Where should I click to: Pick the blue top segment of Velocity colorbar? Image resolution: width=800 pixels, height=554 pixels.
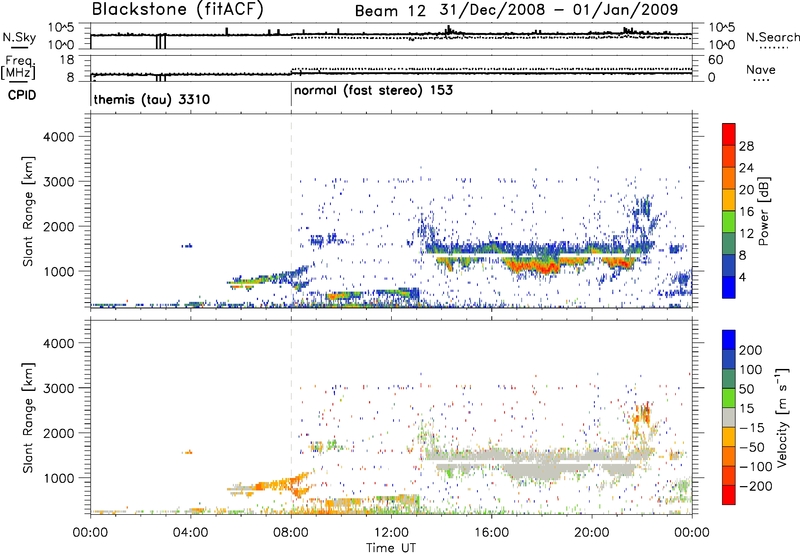click(x=729, y=340)
